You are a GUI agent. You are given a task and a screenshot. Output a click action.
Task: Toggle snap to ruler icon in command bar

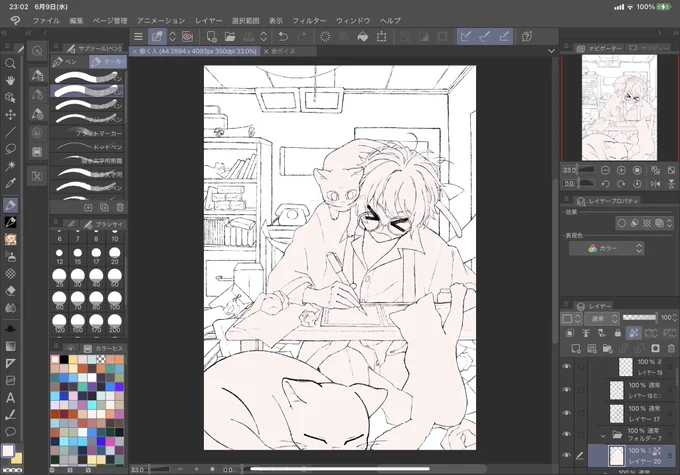[x=466, y=36]
